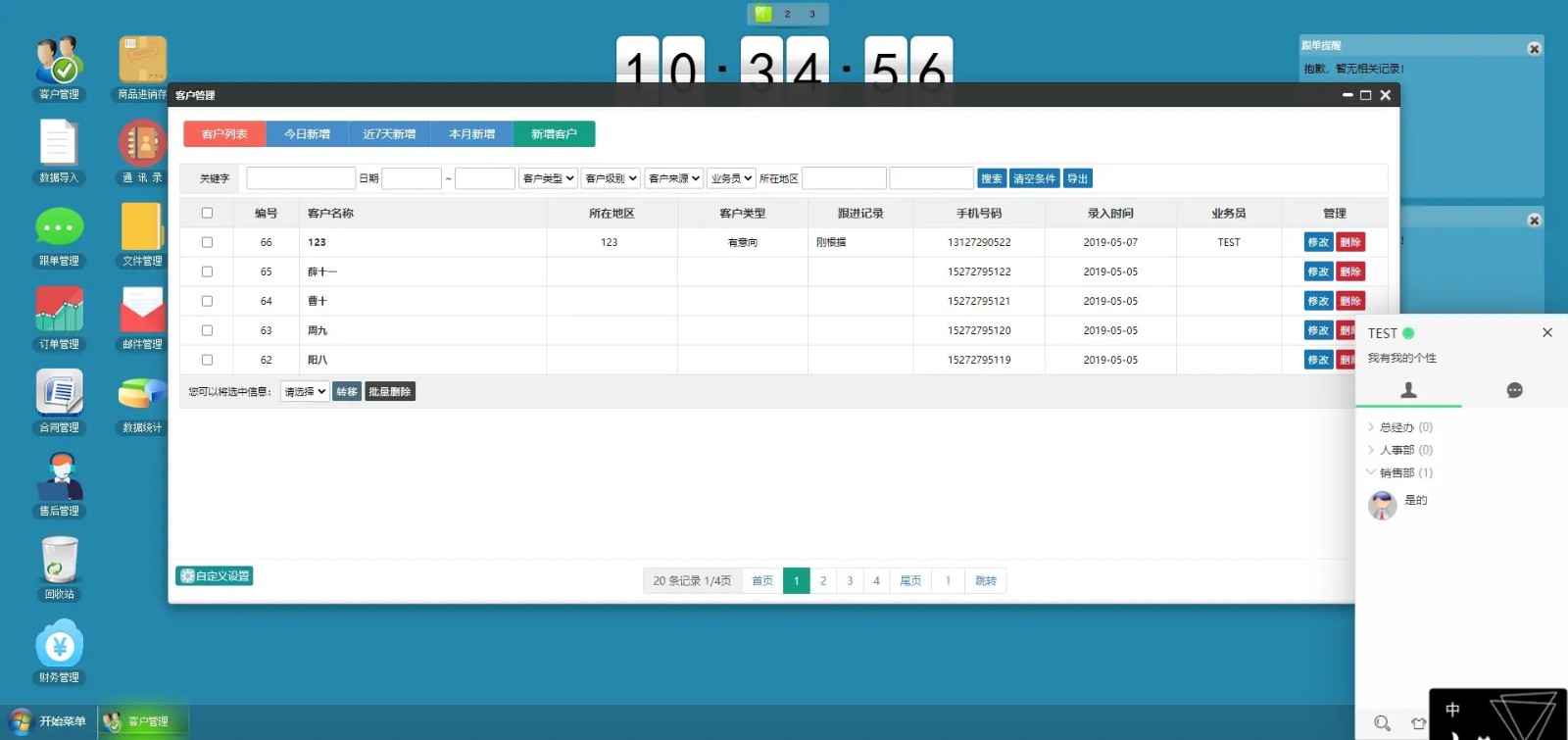The width and height of the screenshot is (1568, 740).
Task: Open the 合同管理 desktop icon
Action: click(x=59, y=394)
